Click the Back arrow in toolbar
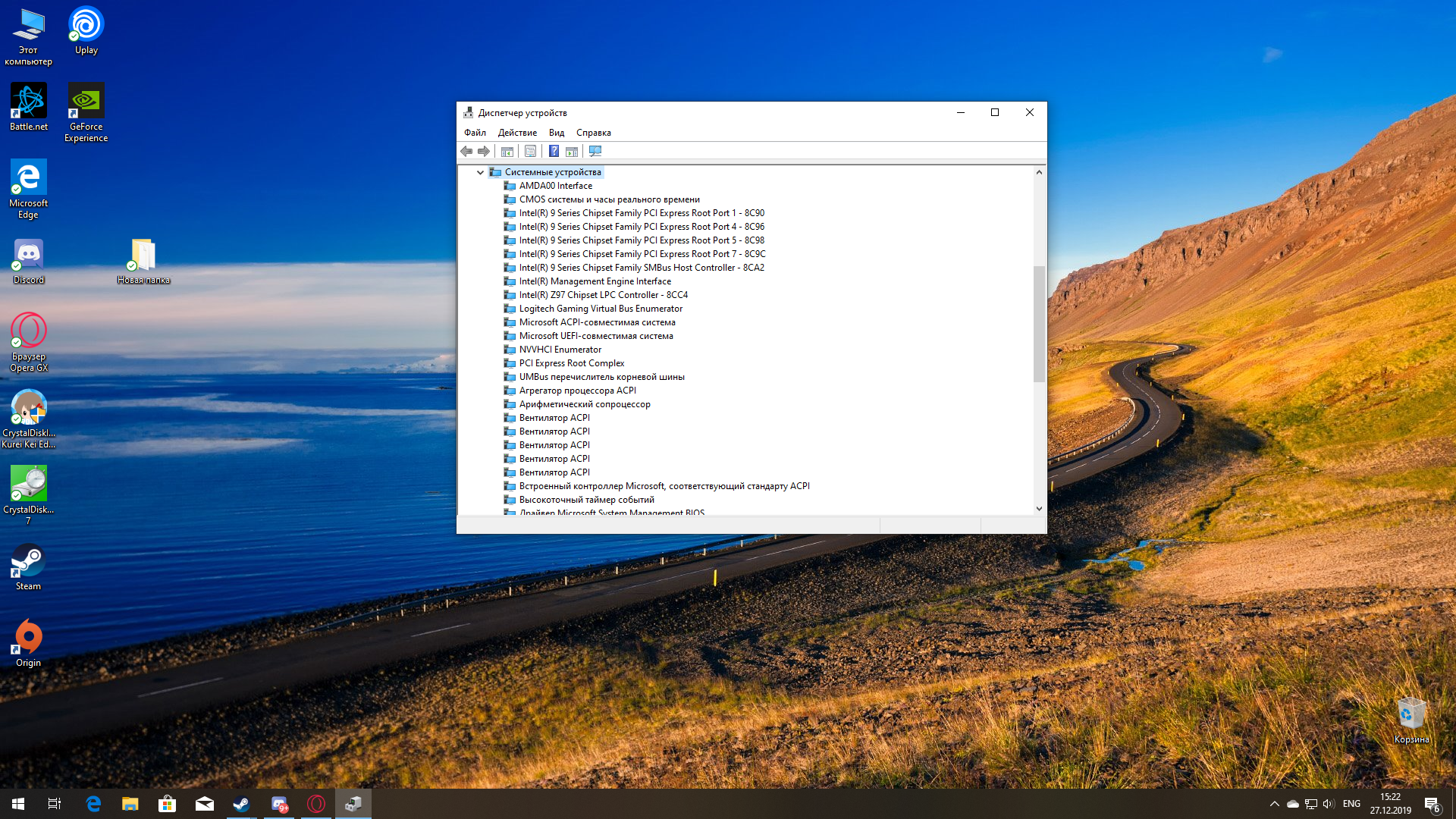Screen dimensions: 1456x819 (x=466, y=152)
